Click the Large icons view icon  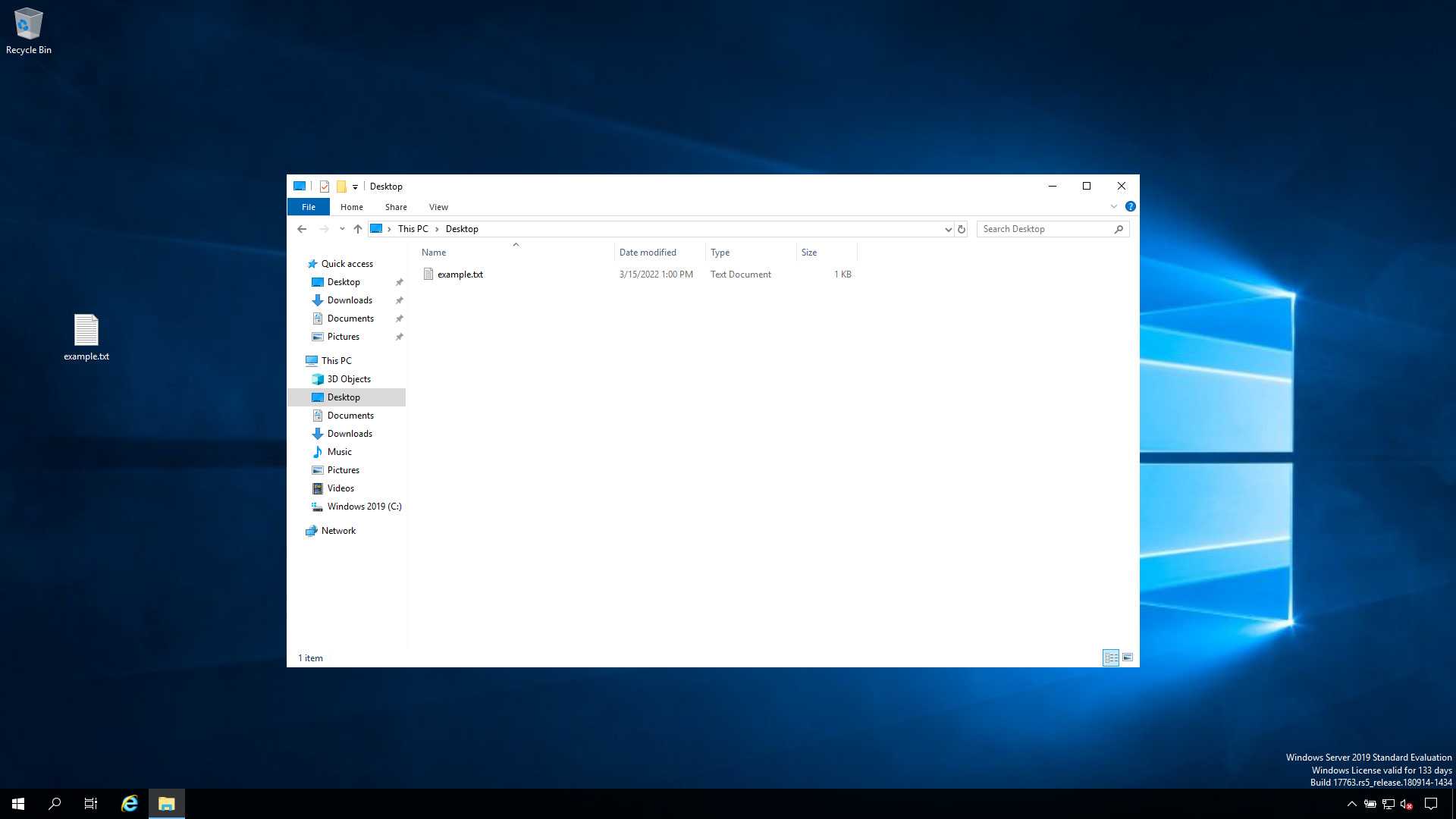[1127, 657]
